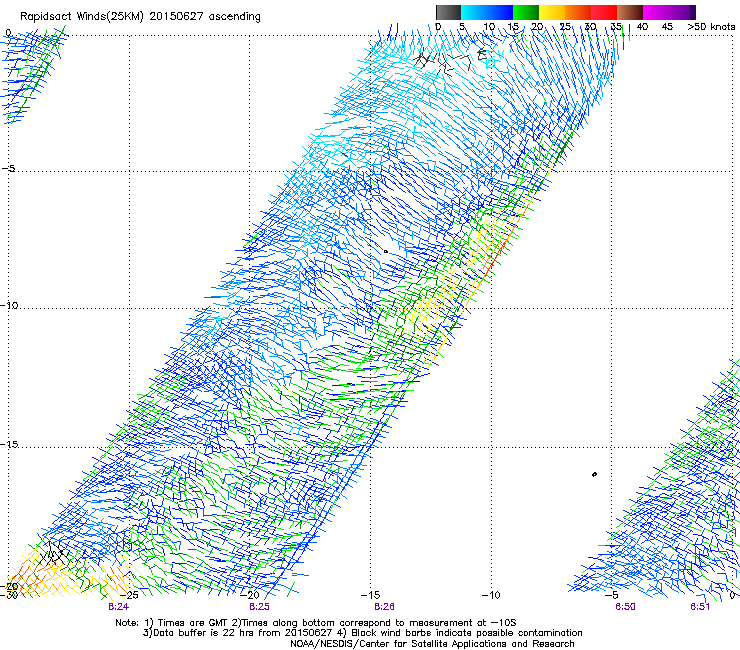Click the longitude axis label '-25'
The image size is (740, 650).
130,595
